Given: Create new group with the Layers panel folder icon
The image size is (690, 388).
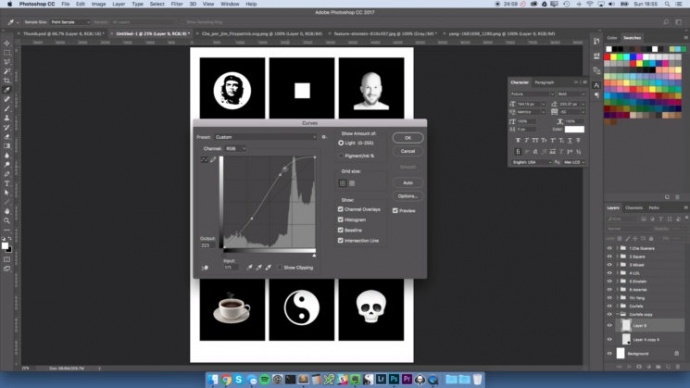Looking at the screenshot, I should point(658,366).
